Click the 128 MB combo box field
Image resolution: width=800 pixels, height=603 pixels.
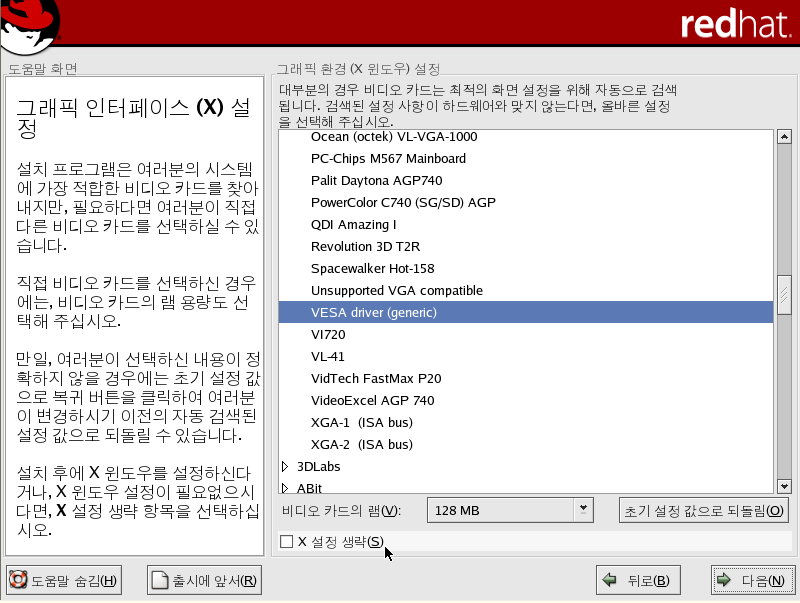tap(510, 510)
